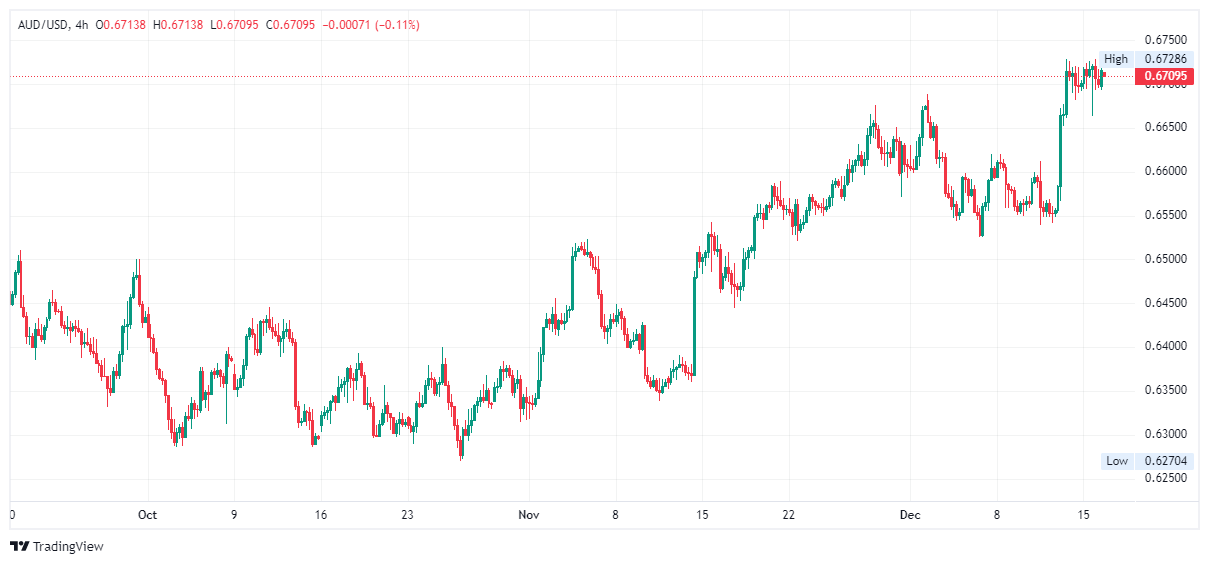
Task: Click the AUD/USD symbol title
Action: (43, 25)
